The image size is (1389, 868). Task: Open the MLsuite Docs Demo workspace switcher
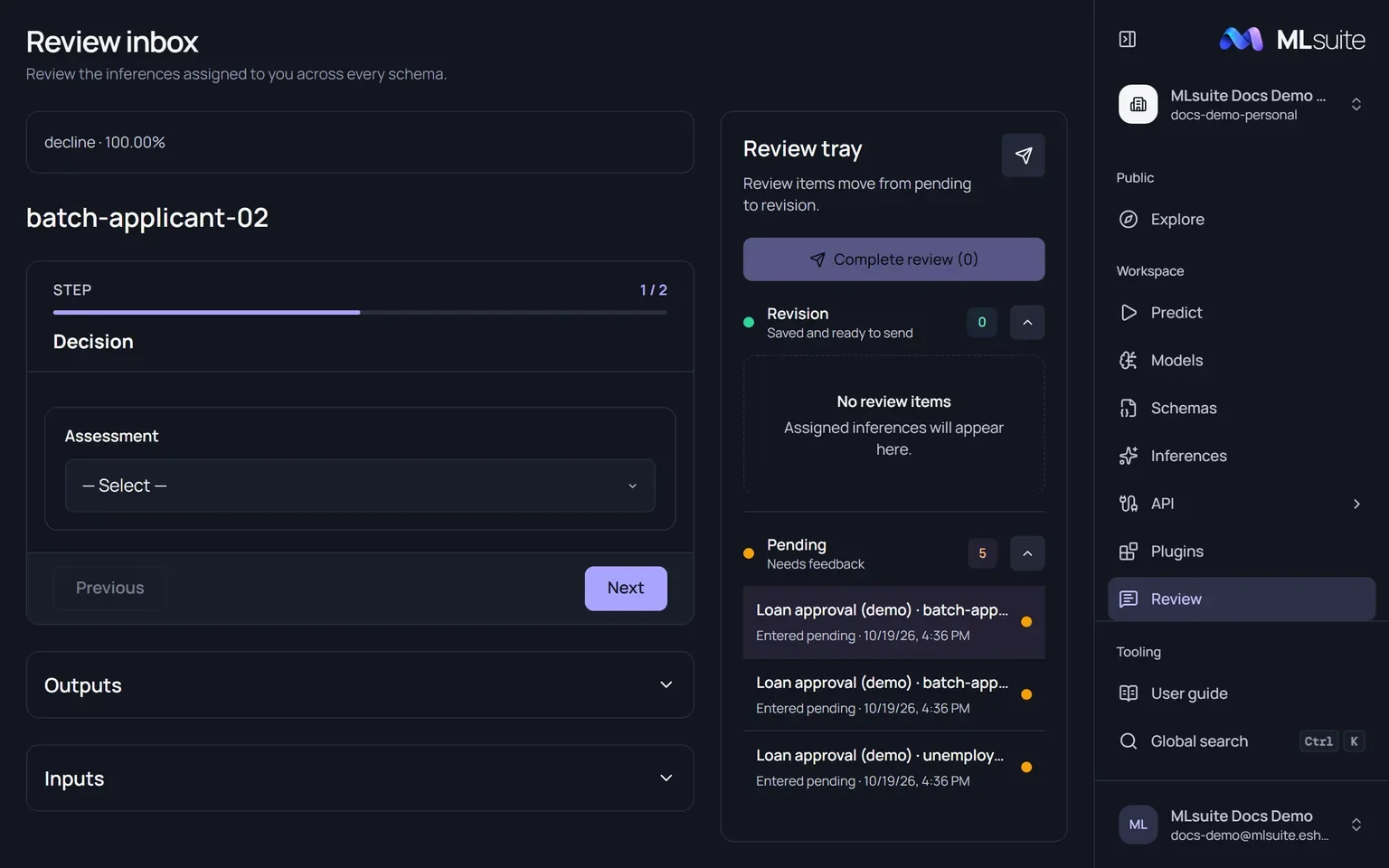point(1242,104)
